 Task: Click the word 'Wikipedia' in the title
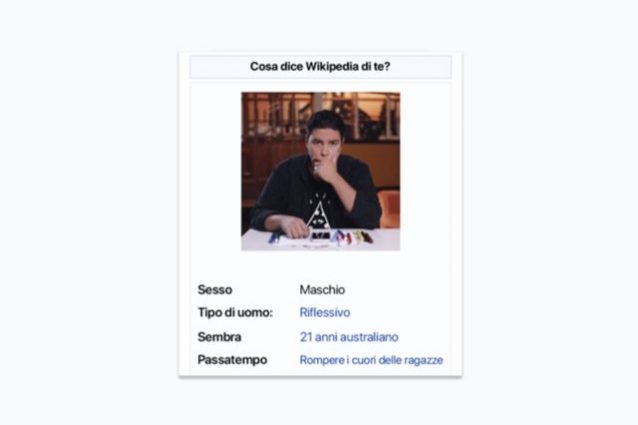[x=332, y=66]
